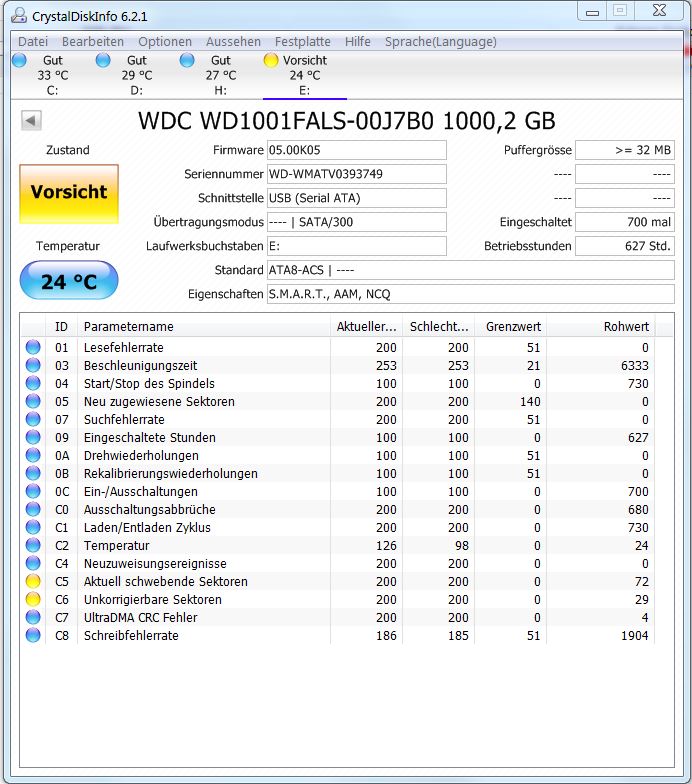The width and height of the screenshot is (692, 784).
Task: Click status orb for Neuzuweisungsereignisse row
Action: pos(33,563)
